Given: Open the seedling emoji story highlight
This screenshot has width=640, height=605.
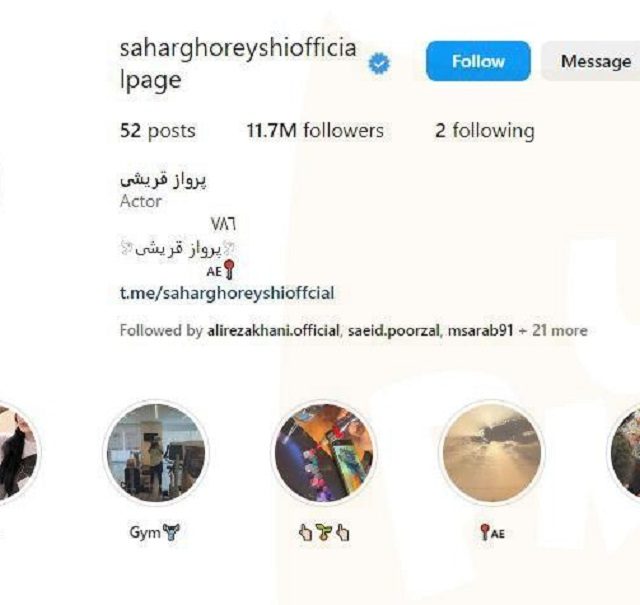Looking at the screenshot, I should (324, 452).
